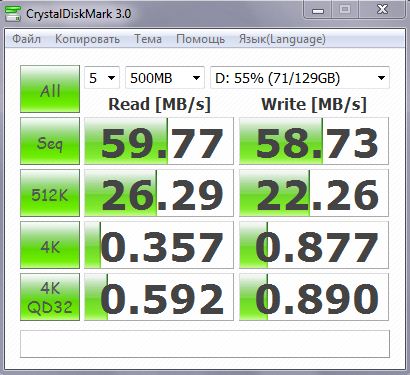Open the Помощь menu
The height and width of the screenshot is (375, 410).
200,39
